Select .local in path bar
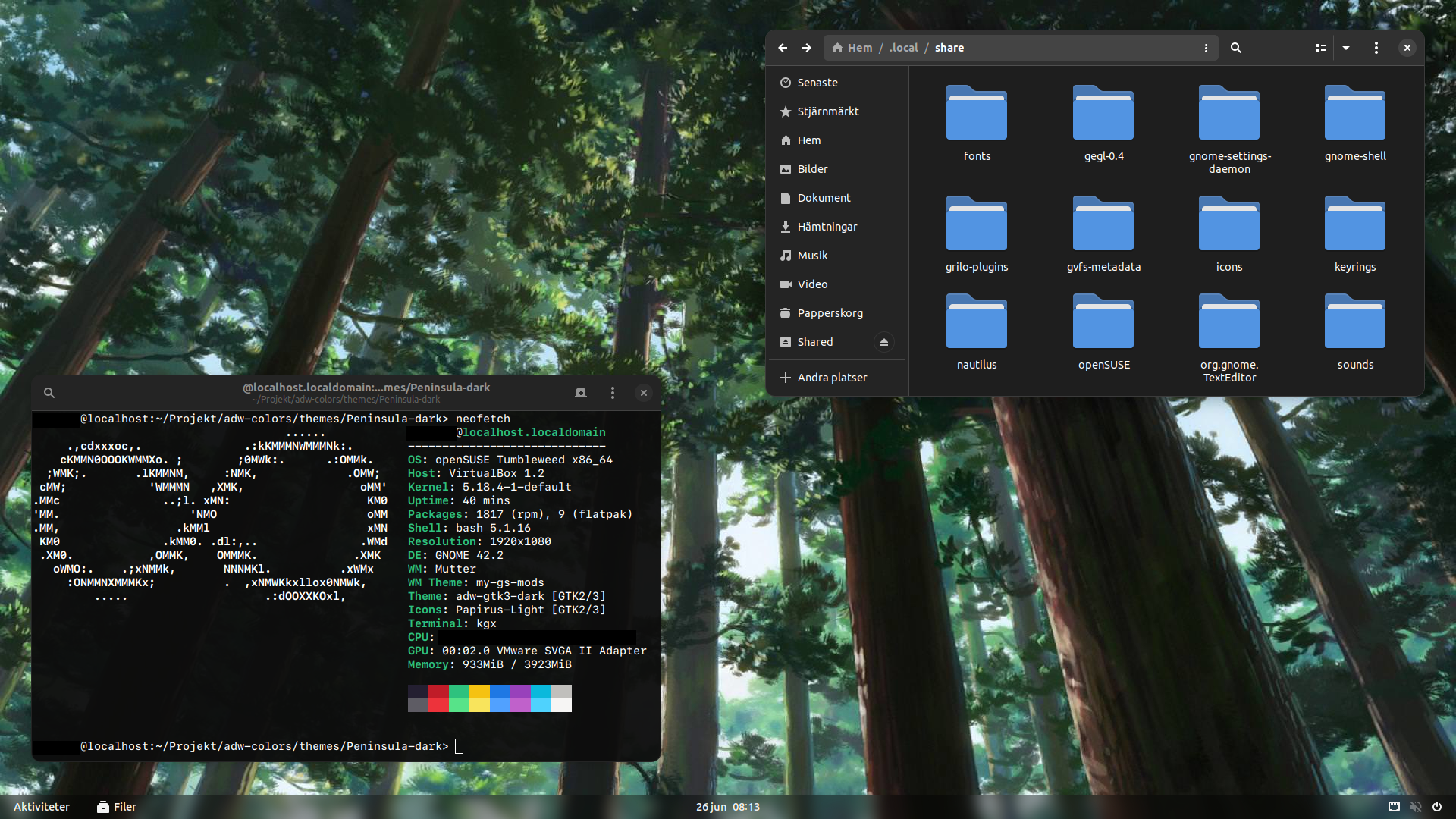The image size is (1456, 819). [x=903, y=48]
